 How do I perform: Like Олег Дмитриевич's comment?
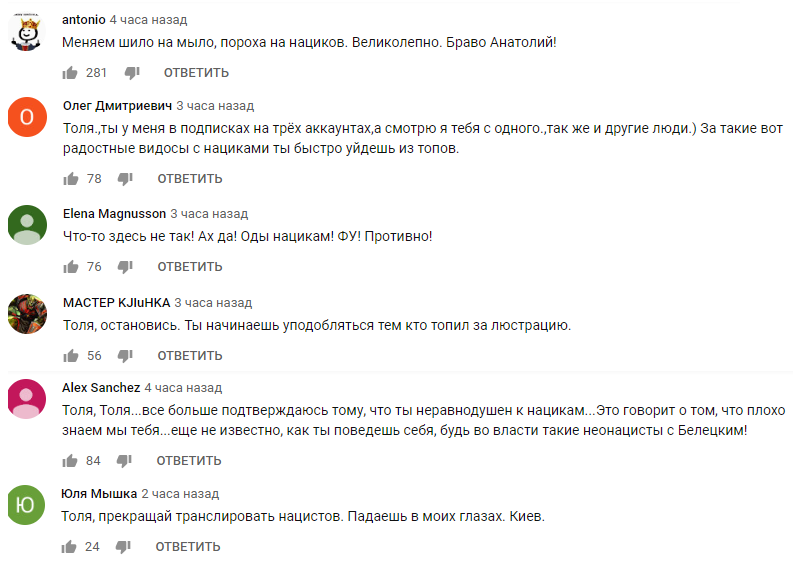pyautogui.click(x=70, y=179)
